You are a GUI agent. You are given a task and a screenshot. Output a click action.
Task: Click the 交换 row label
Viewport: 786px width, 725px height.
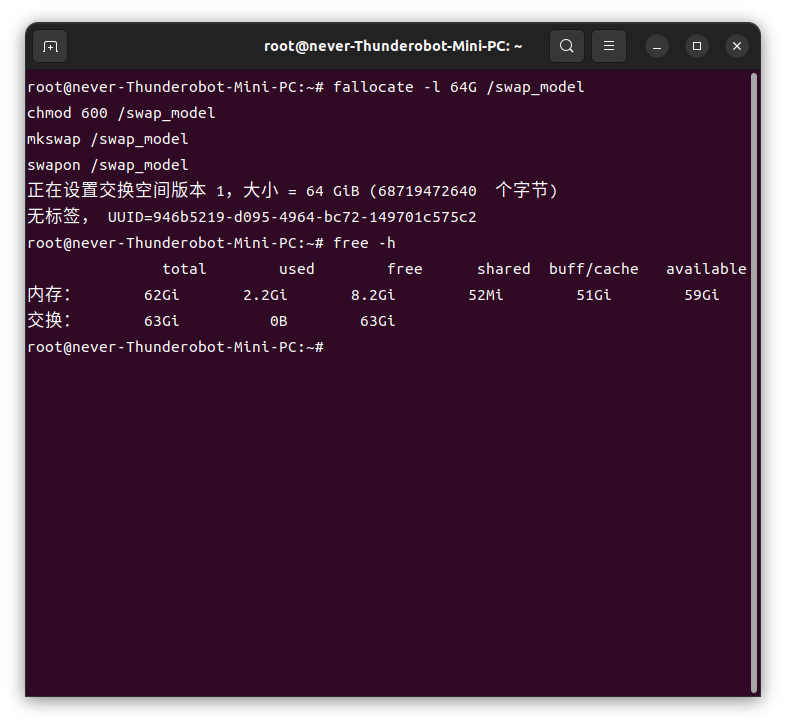49,321
